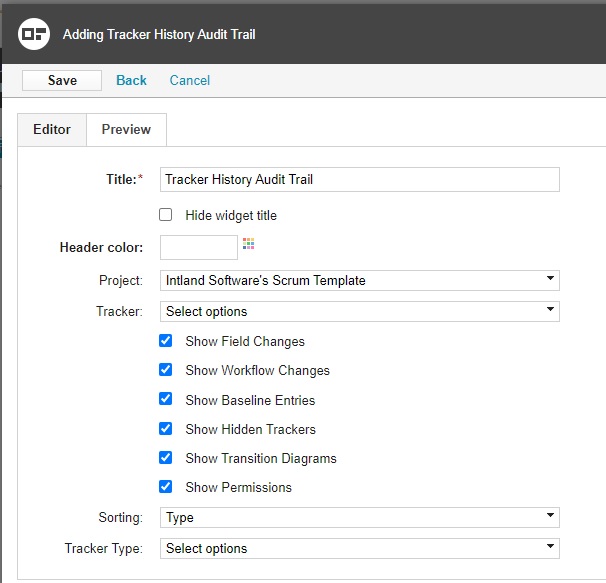606x583 pixels.
Task: Turn off Show Transition Diagrams
Action: click(x=165, y=457)
